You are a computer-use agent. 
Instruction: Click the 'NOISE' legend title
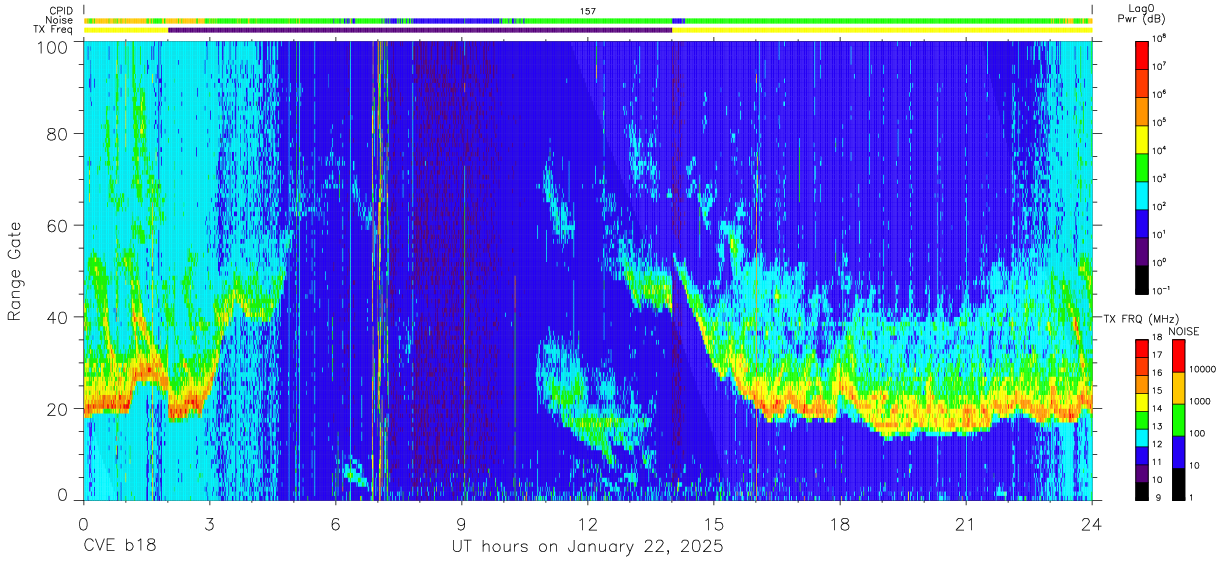click(1184, 331)
